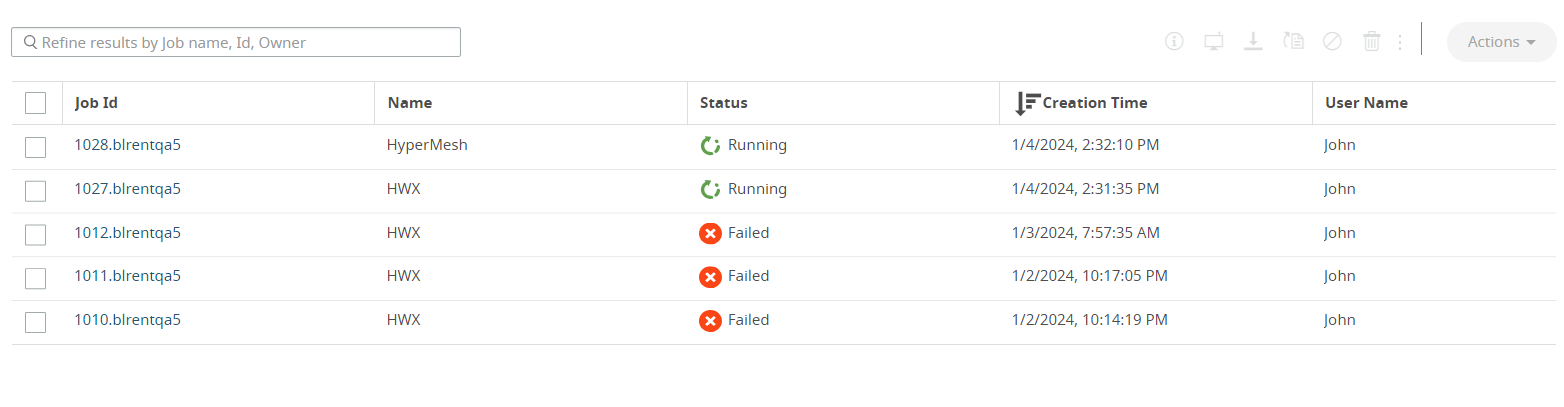Click the remote display monitor icon
The height and width of the screenshot is (407, 1564).
1213,42
